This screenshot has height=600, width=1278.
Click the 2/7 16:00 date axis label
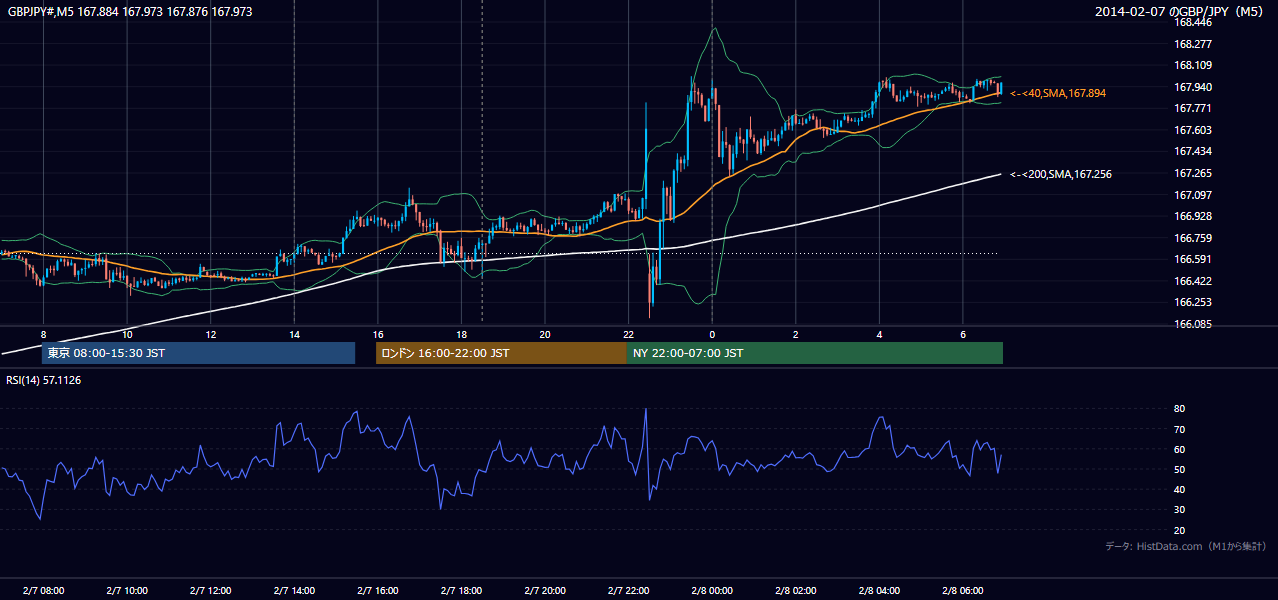pyautogui.click(x=378, y=591)
